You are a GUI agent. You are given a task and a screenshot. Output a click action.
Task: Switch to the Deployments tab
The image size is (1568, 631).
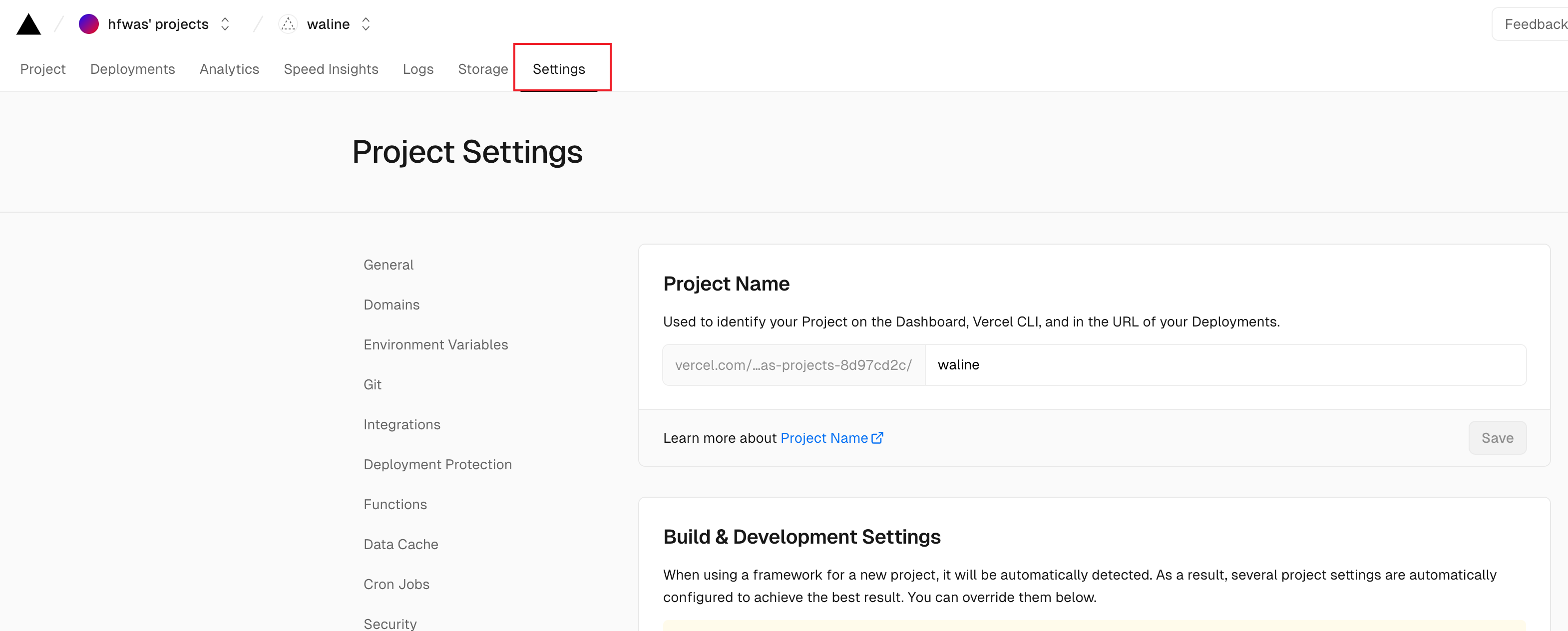132,69
